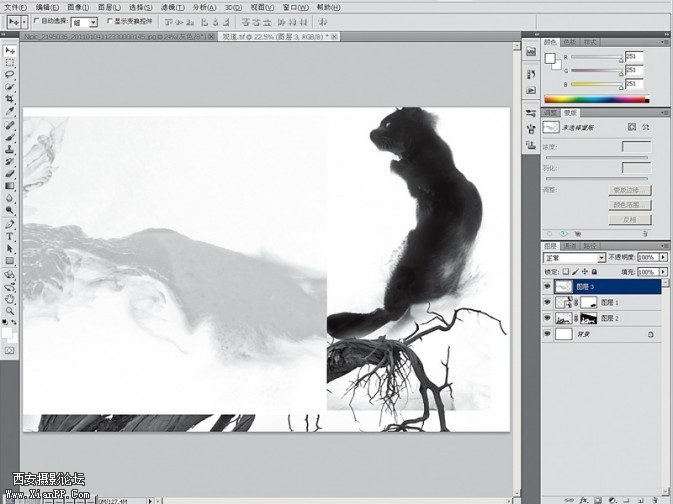Image resolution: width=673 pixels, height=504 pixels.
Task: Select the 3D Rotate tool
Action: 9,275
